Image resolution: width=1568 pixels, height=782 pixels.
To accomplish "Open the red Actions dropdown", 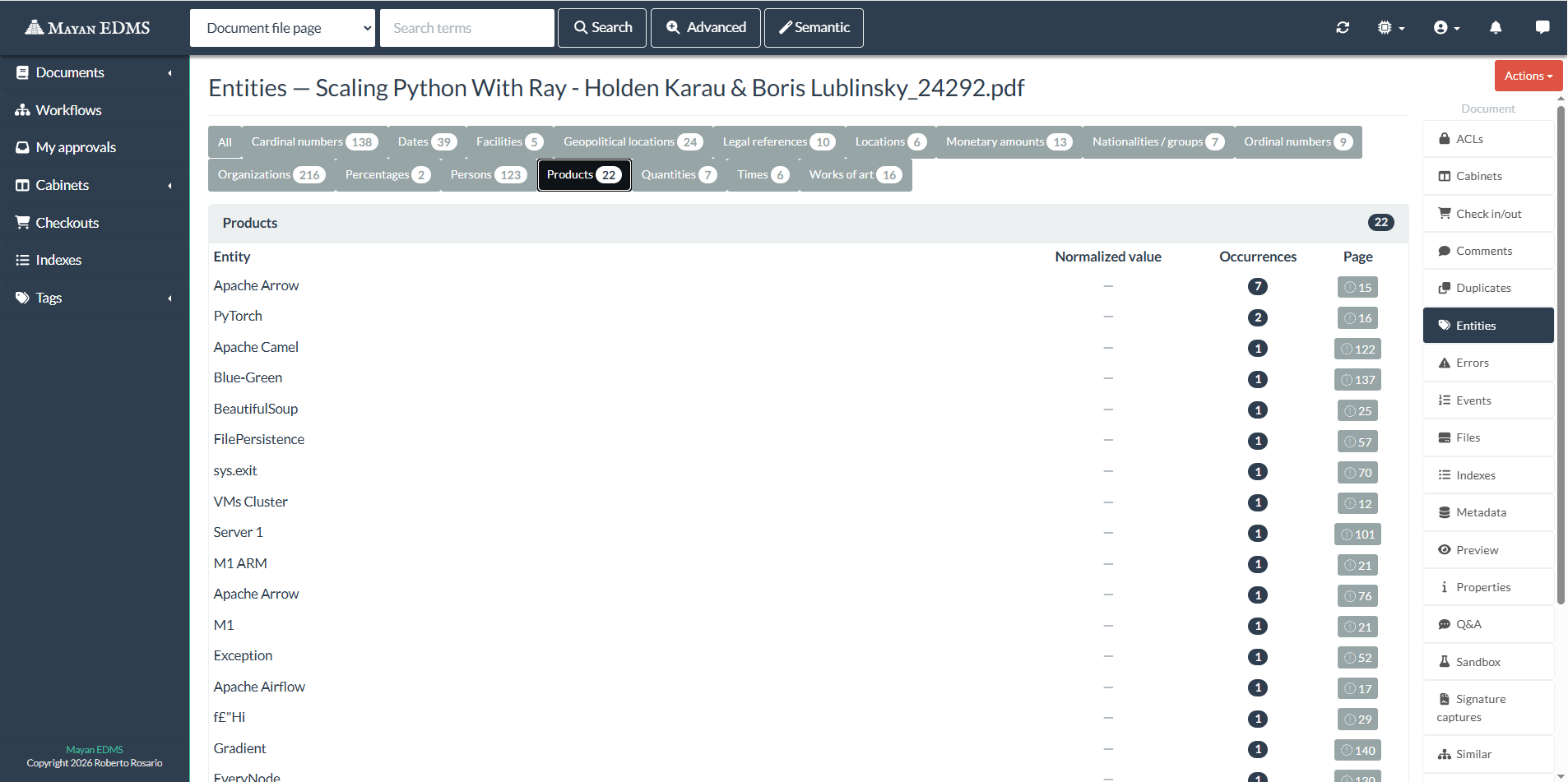I will pos(1528,76).
